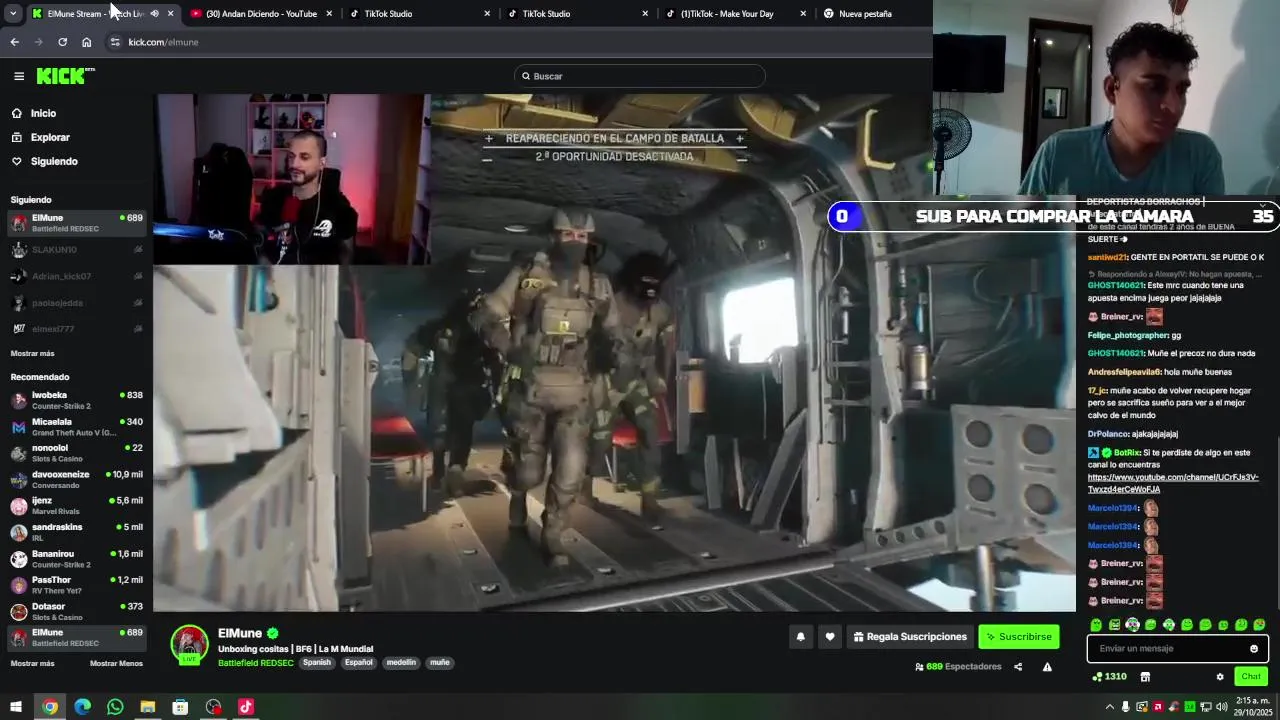
Task: Open Explorar in Kick sidebar
Action: tap(50, 137)
